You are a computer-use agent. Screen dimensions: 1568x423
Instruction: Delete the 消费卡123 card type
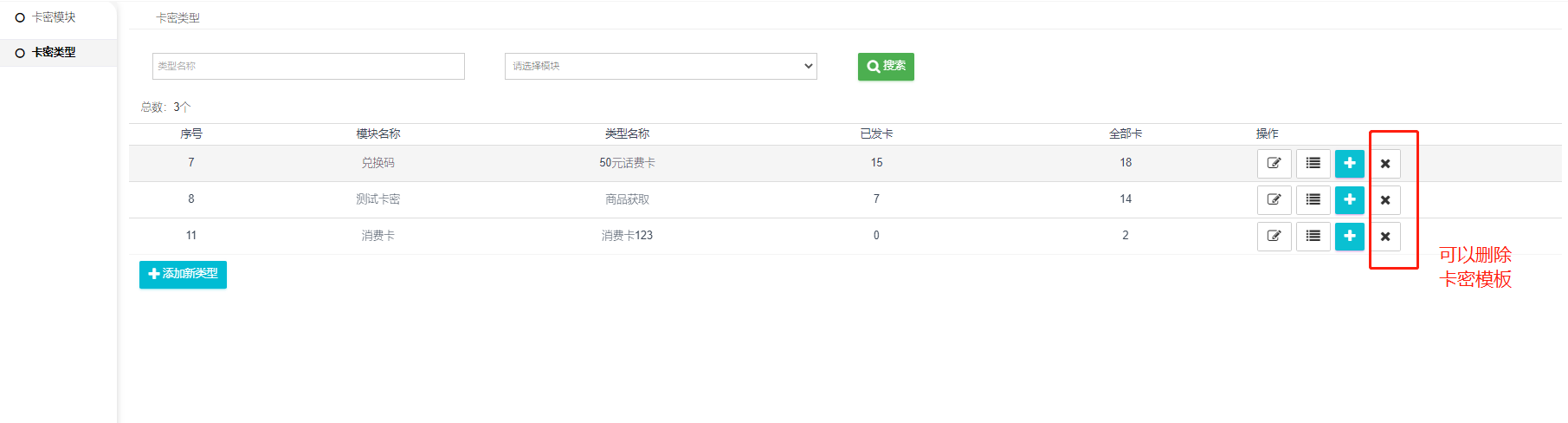coord(1384,237)
